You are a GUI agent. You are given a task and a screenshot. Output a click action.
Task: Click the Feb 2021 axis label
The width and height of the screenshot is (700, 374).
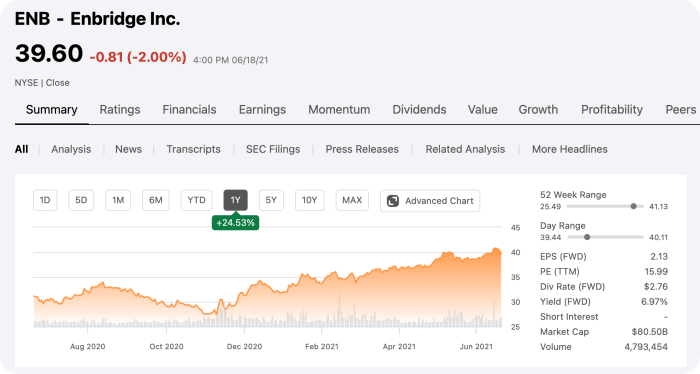click(x=321, y=346)
